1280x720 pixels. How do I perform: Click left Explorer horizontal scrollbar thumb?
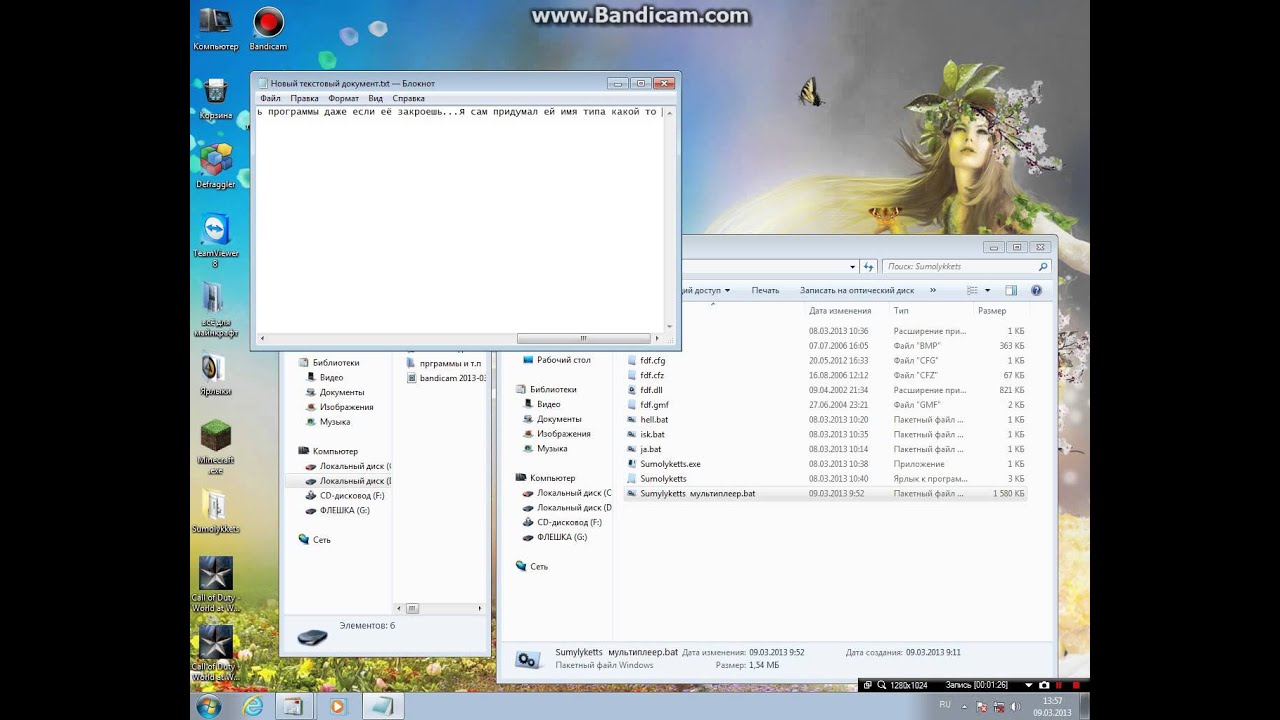(412, 608)
